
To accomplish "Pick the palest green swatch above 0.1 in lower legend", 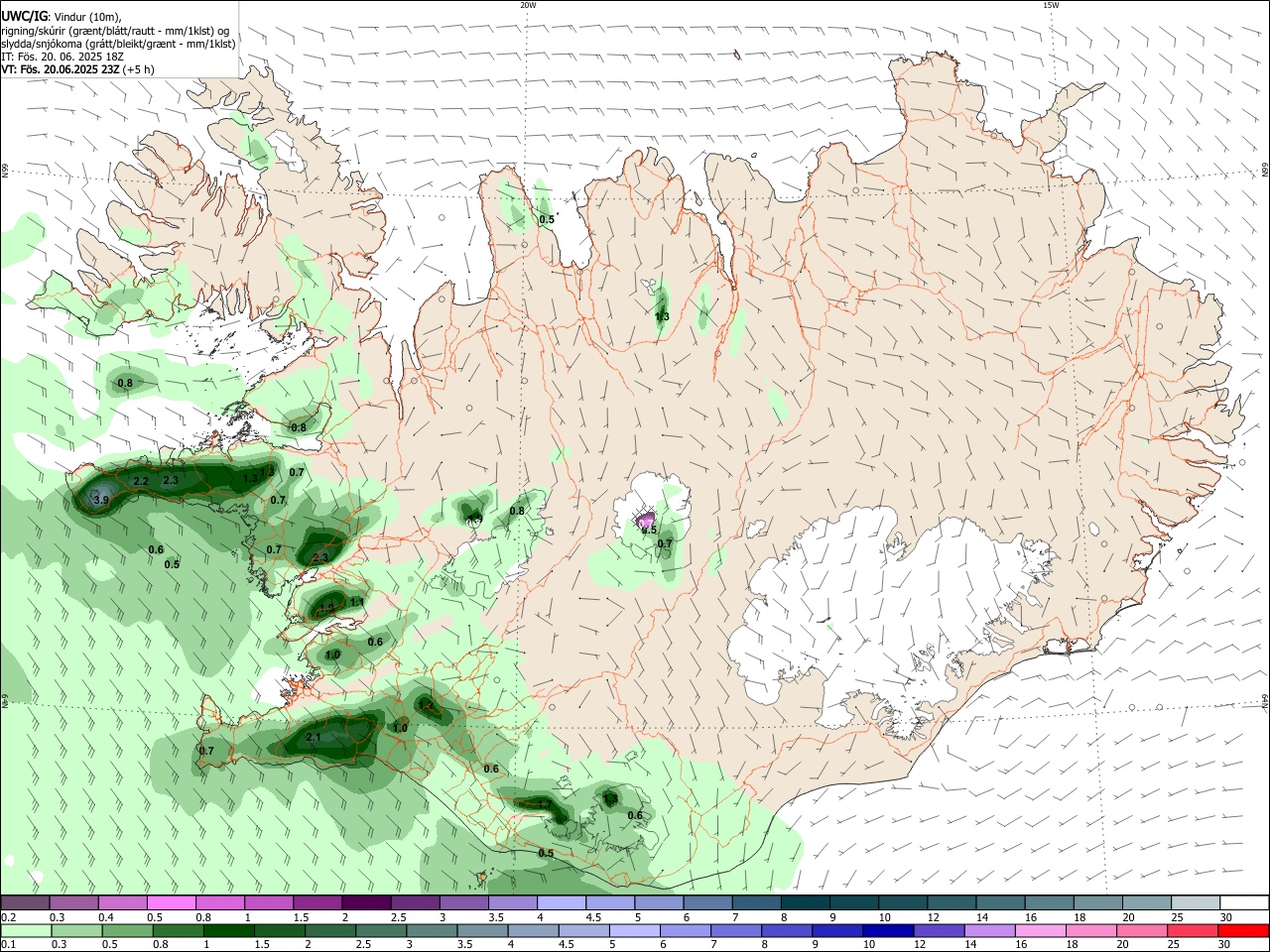I will 26,931.
